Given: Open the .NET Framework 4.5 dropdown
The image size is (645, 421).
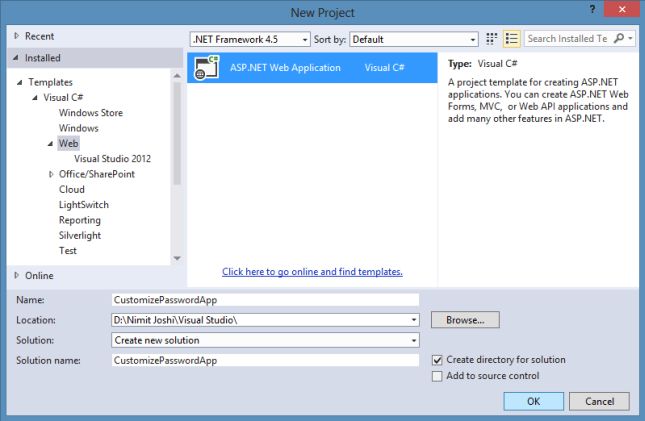Looking at the screenshot, I should point(250,40).
